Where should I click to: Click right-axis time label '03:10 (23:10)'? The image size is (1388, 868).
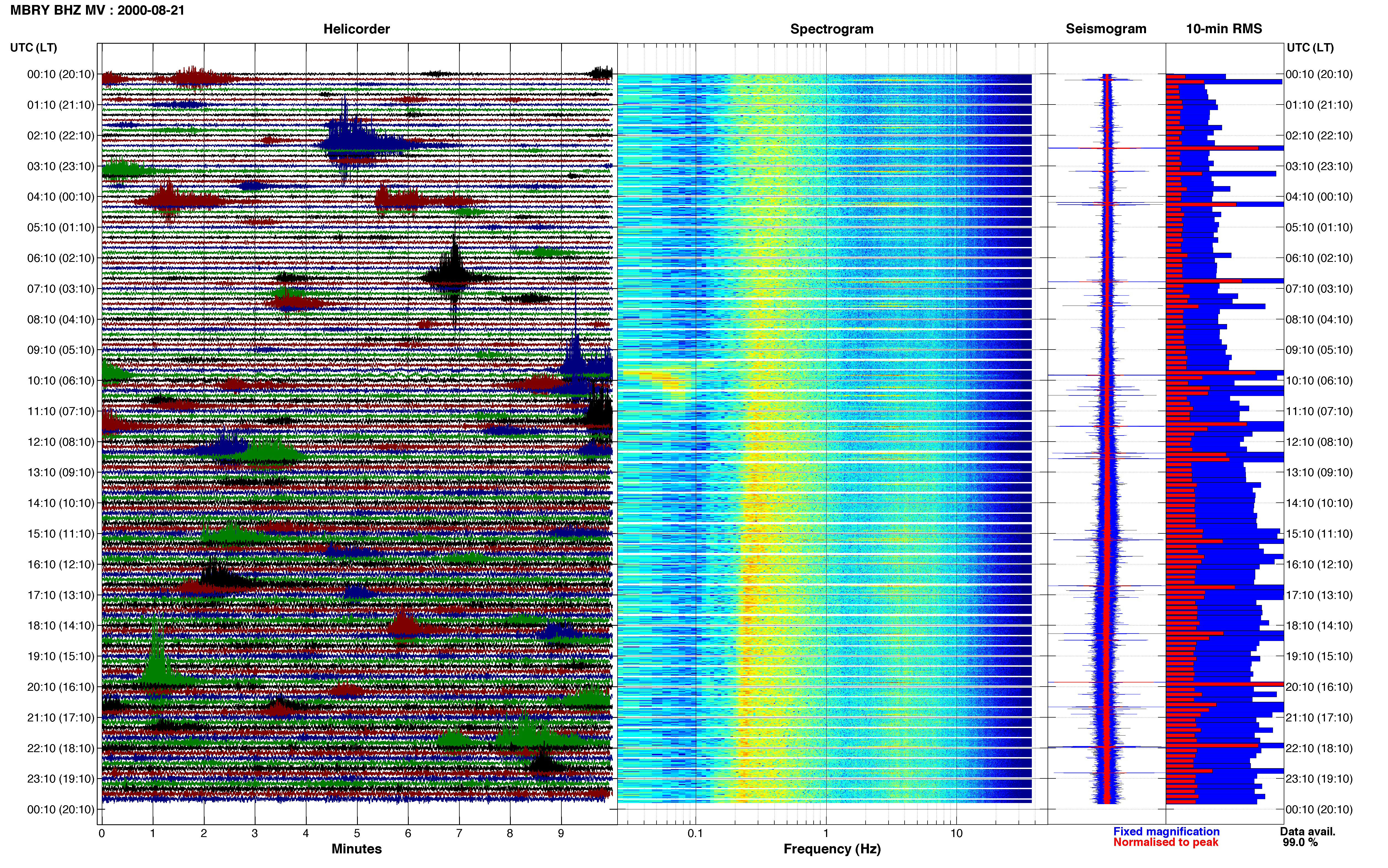click(x=1319, y=166)
